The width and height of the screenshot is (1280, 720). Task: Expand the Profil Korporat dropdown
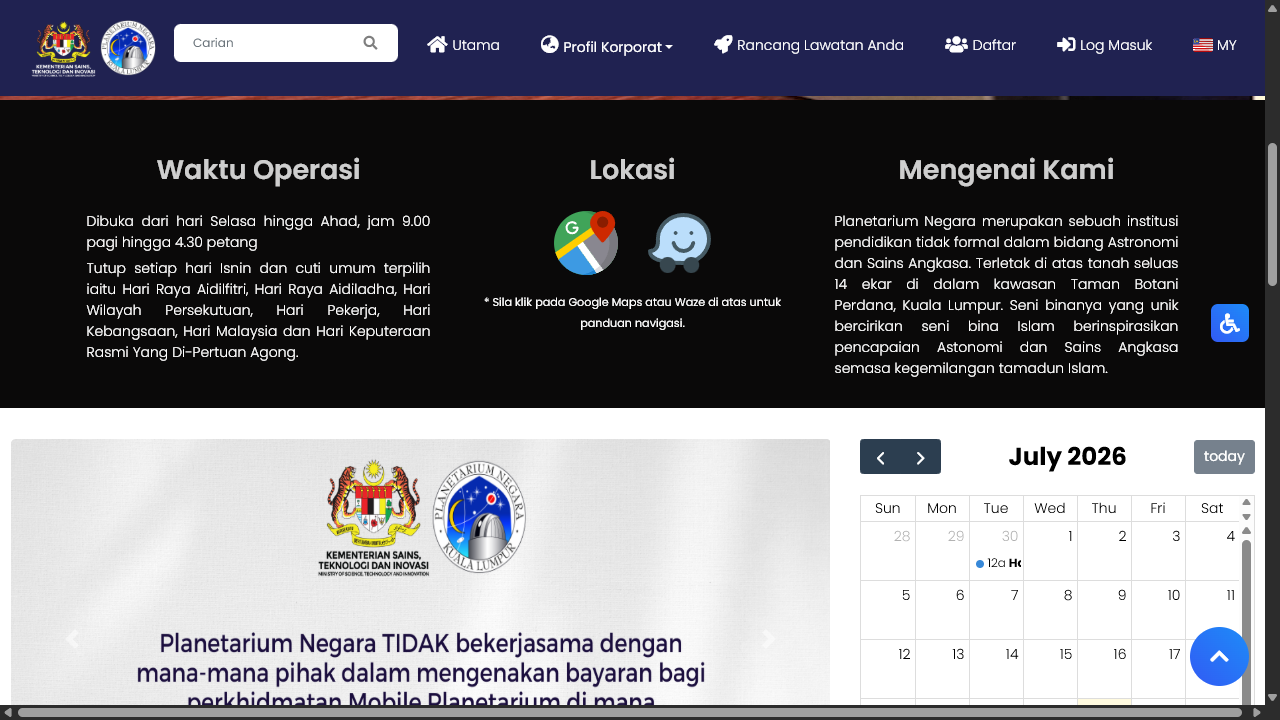(x=607, y=46)
